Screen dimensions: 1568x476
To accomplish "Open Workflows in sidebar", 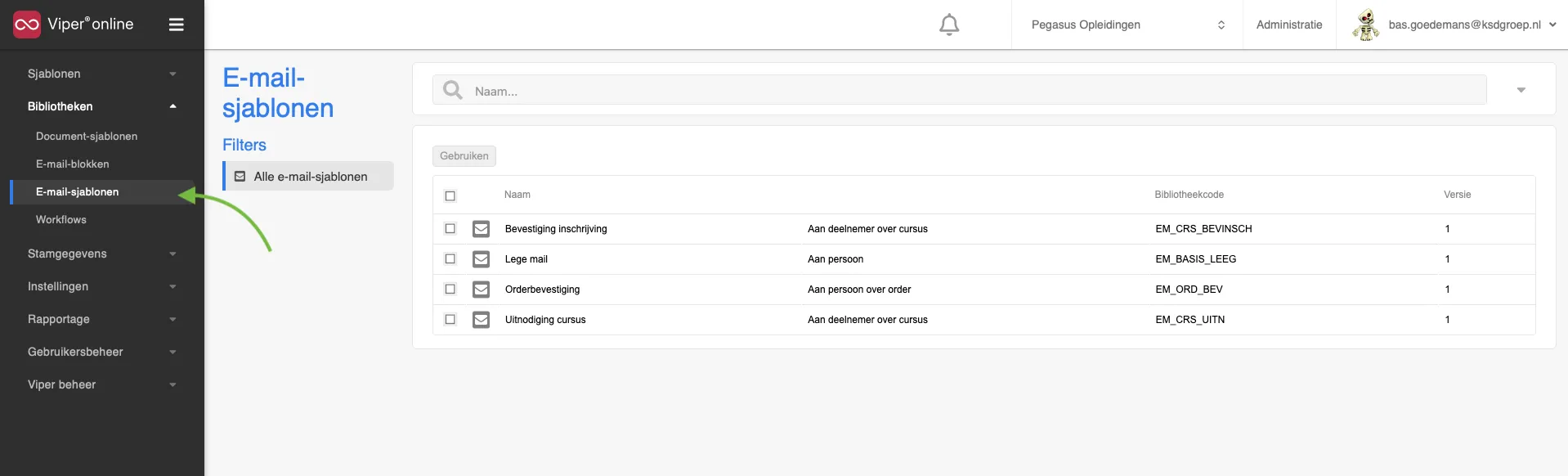I will tap(61, 219).
